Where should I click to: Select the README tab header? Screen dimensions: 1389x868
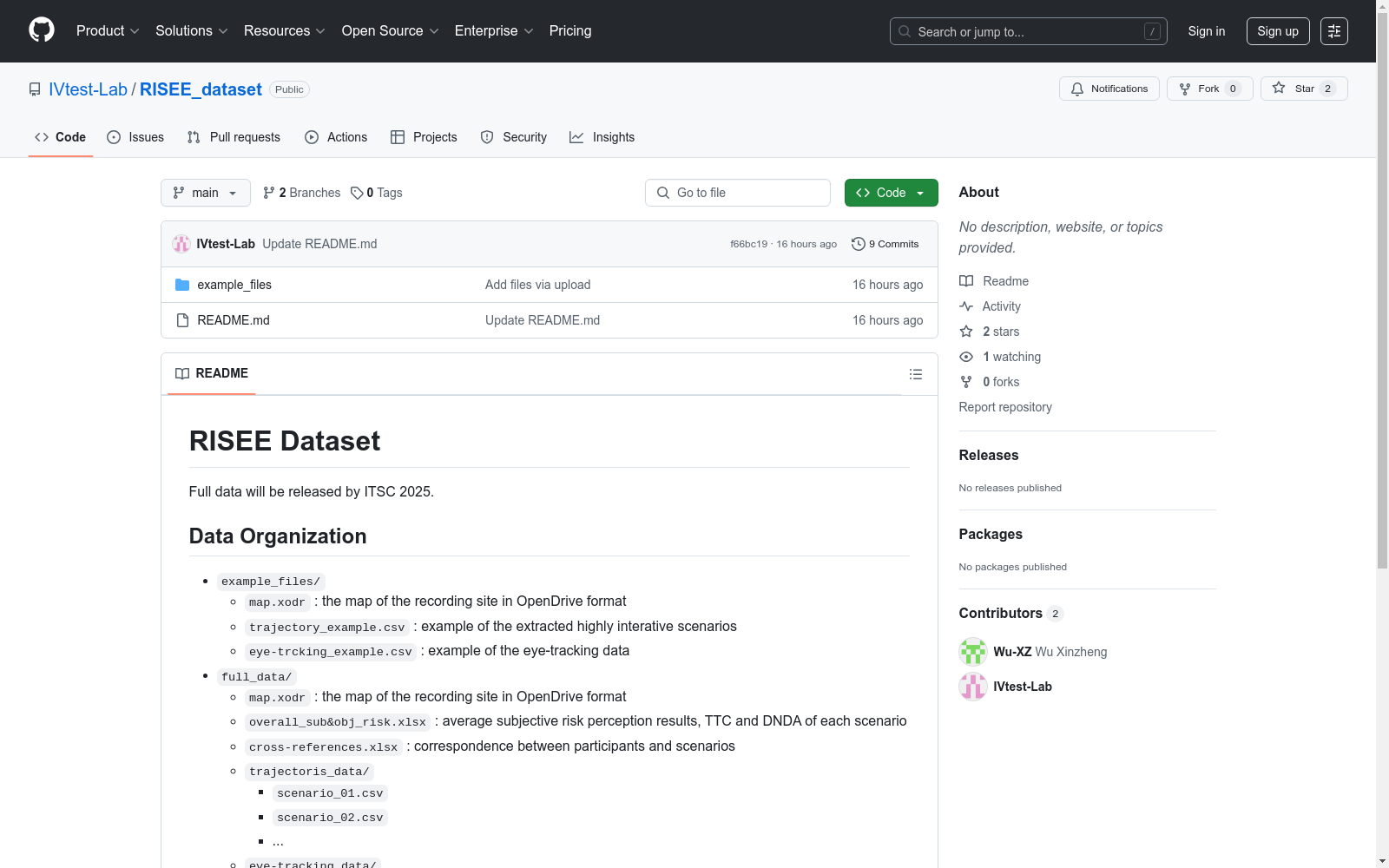pos(212,373)
